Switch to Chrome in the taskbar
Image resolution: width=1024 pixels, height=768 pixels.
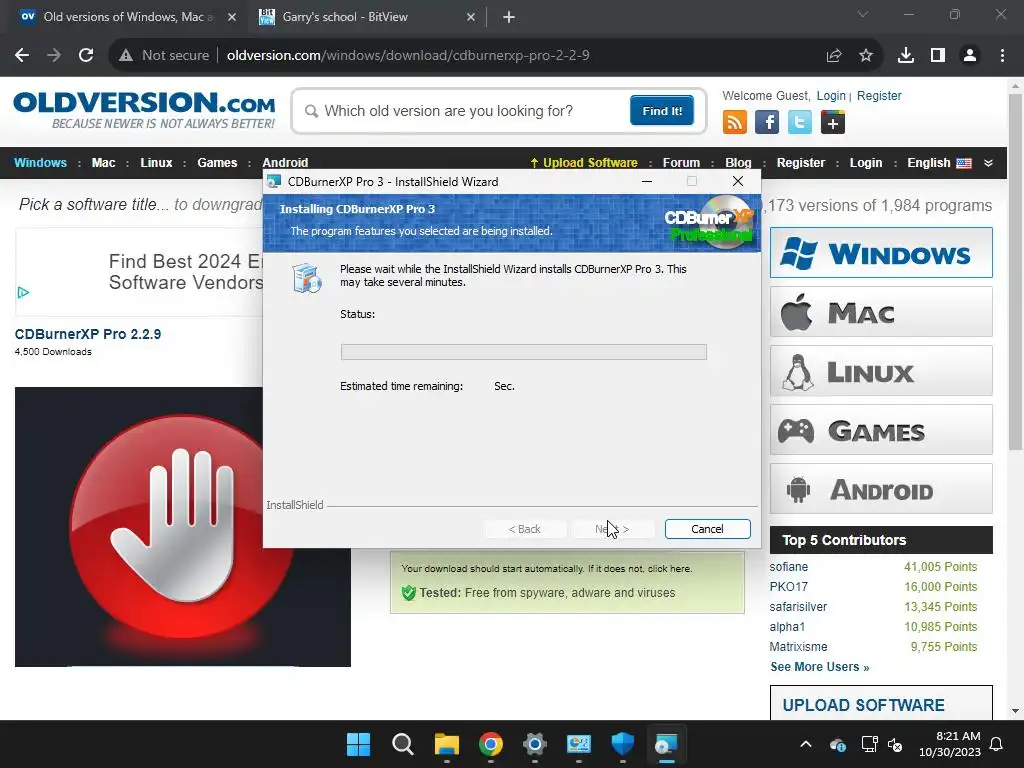[x=490, y=744]
